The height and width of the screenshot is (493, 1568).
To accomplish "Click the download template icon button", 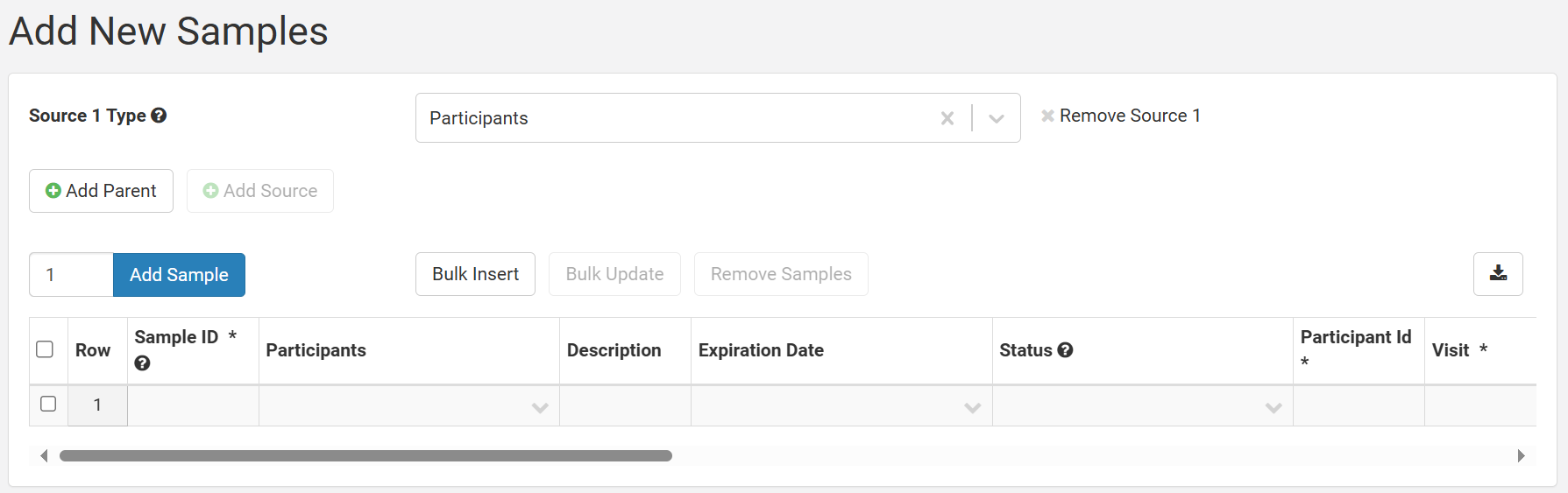I will (1498, 274).
